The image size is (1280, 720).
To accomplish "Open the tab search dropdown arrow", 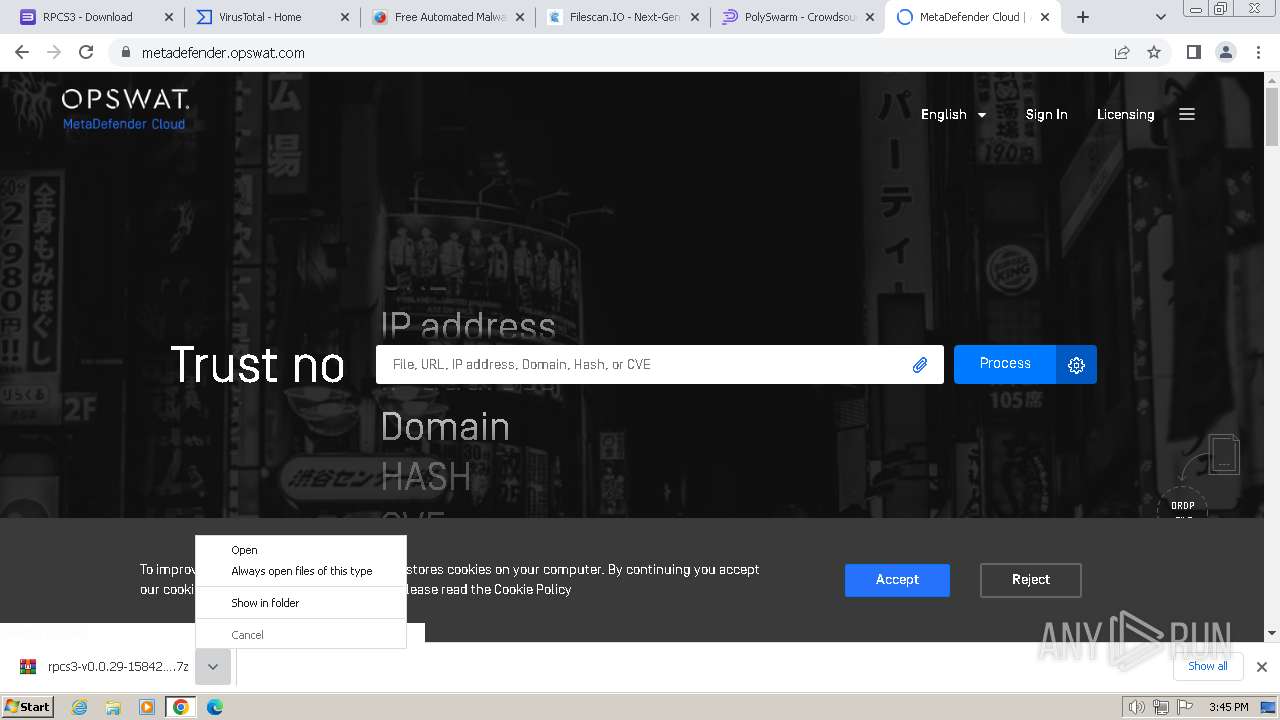I will click(1160, 17).
